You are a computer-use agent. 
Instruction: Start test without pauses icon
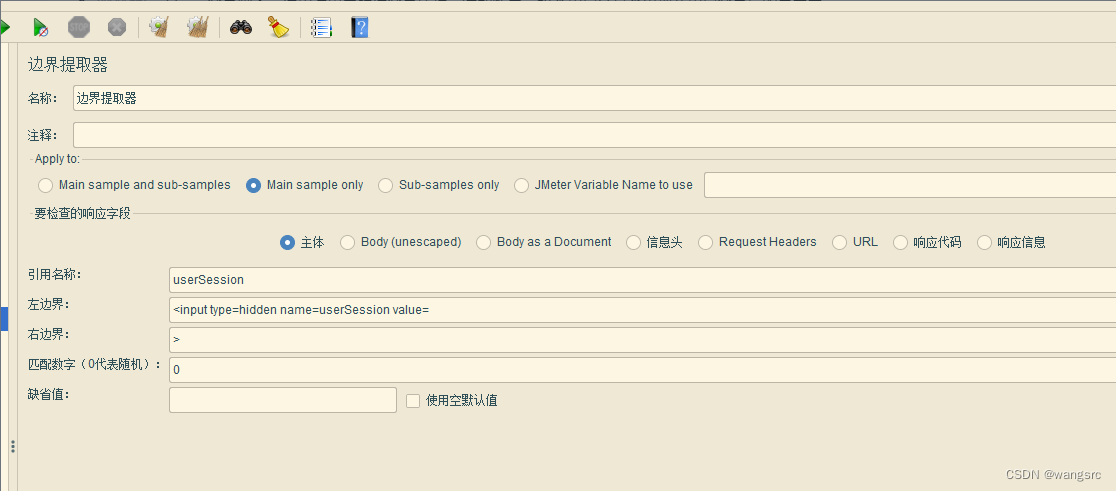pyautogui.click(x=40, y=28)
